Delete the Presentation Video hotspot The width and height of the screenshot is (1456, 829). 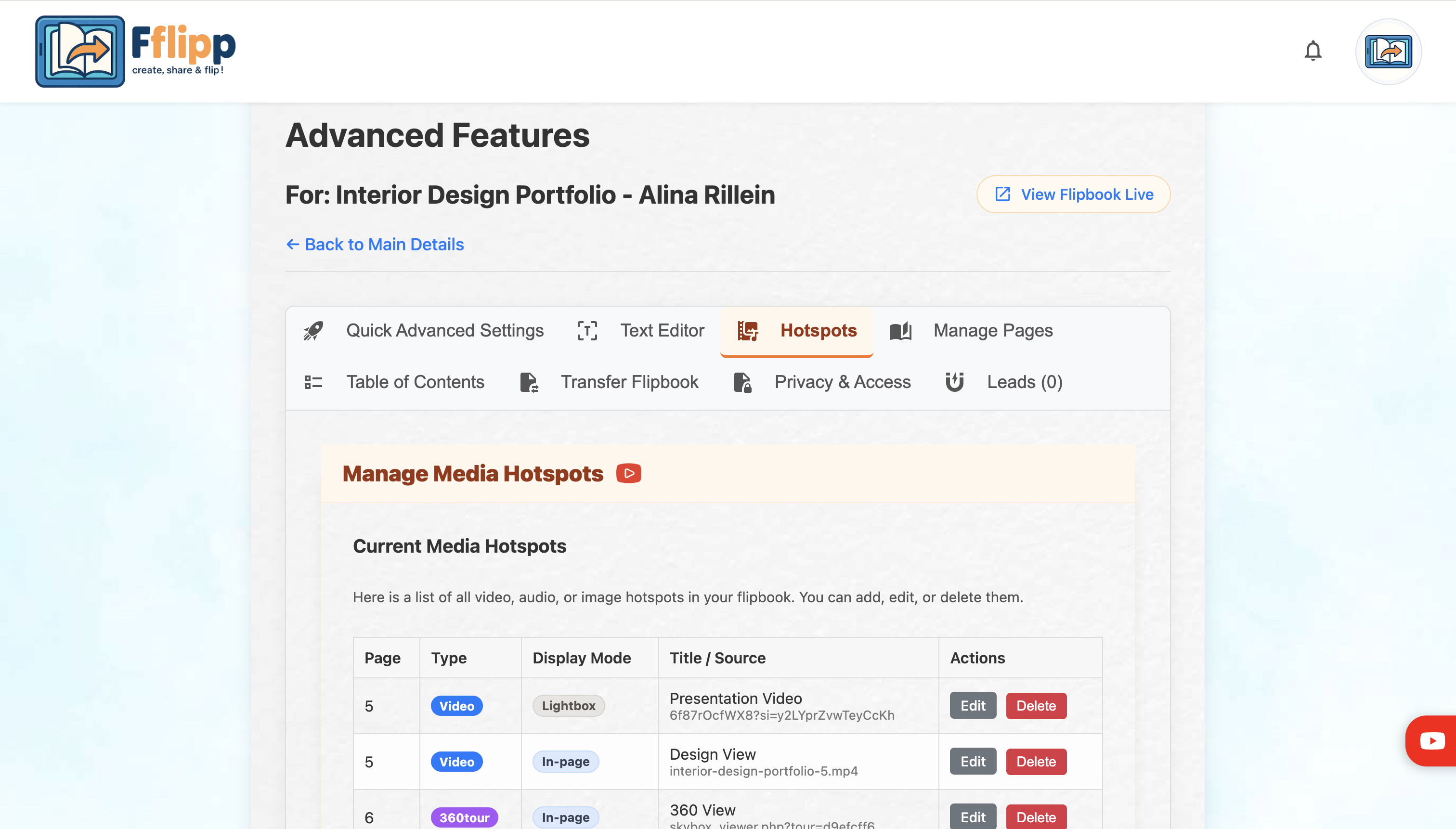click(1036, 705)
